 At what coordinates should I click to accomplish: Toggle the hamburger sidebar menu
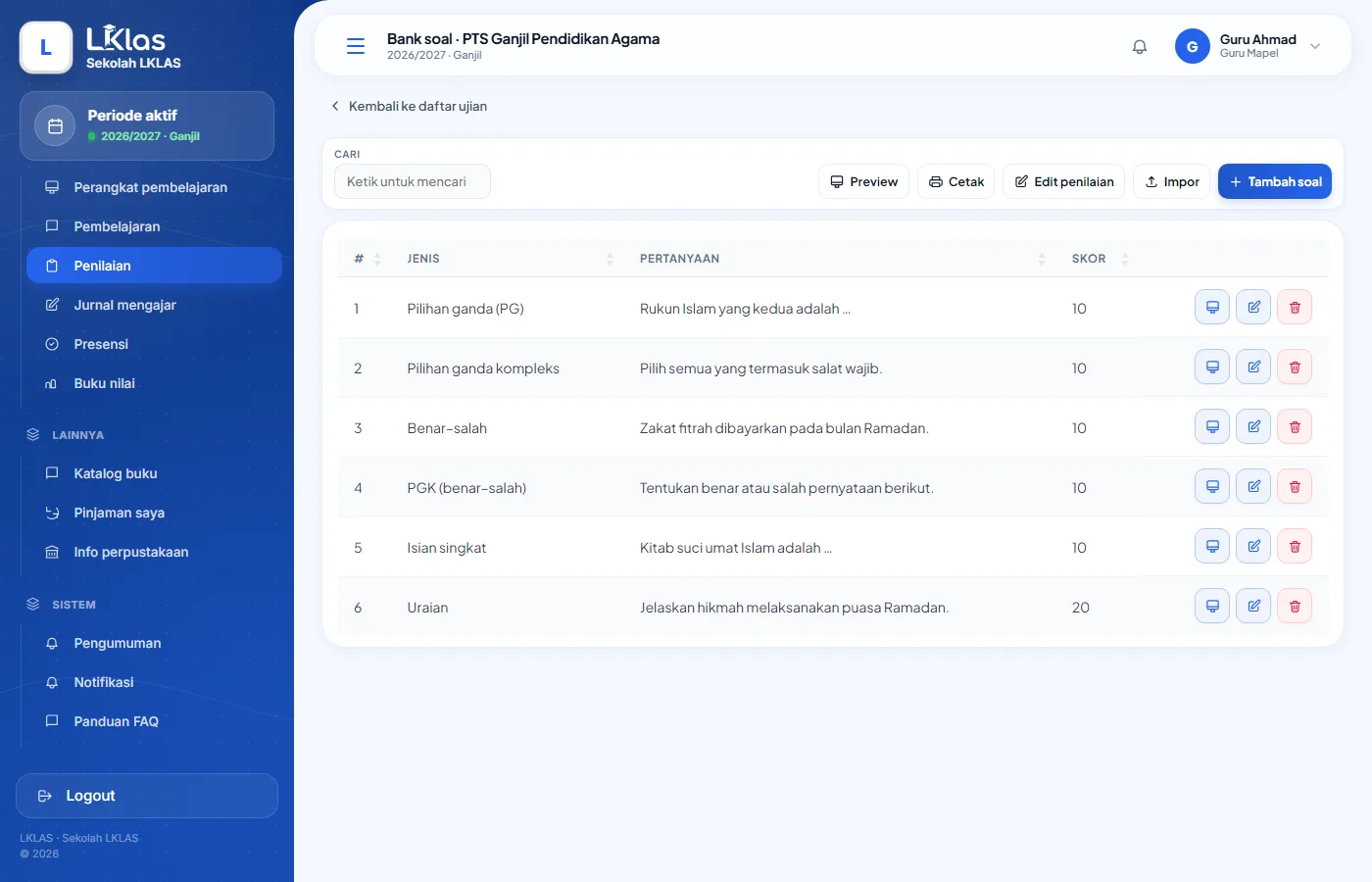[356, 46]
